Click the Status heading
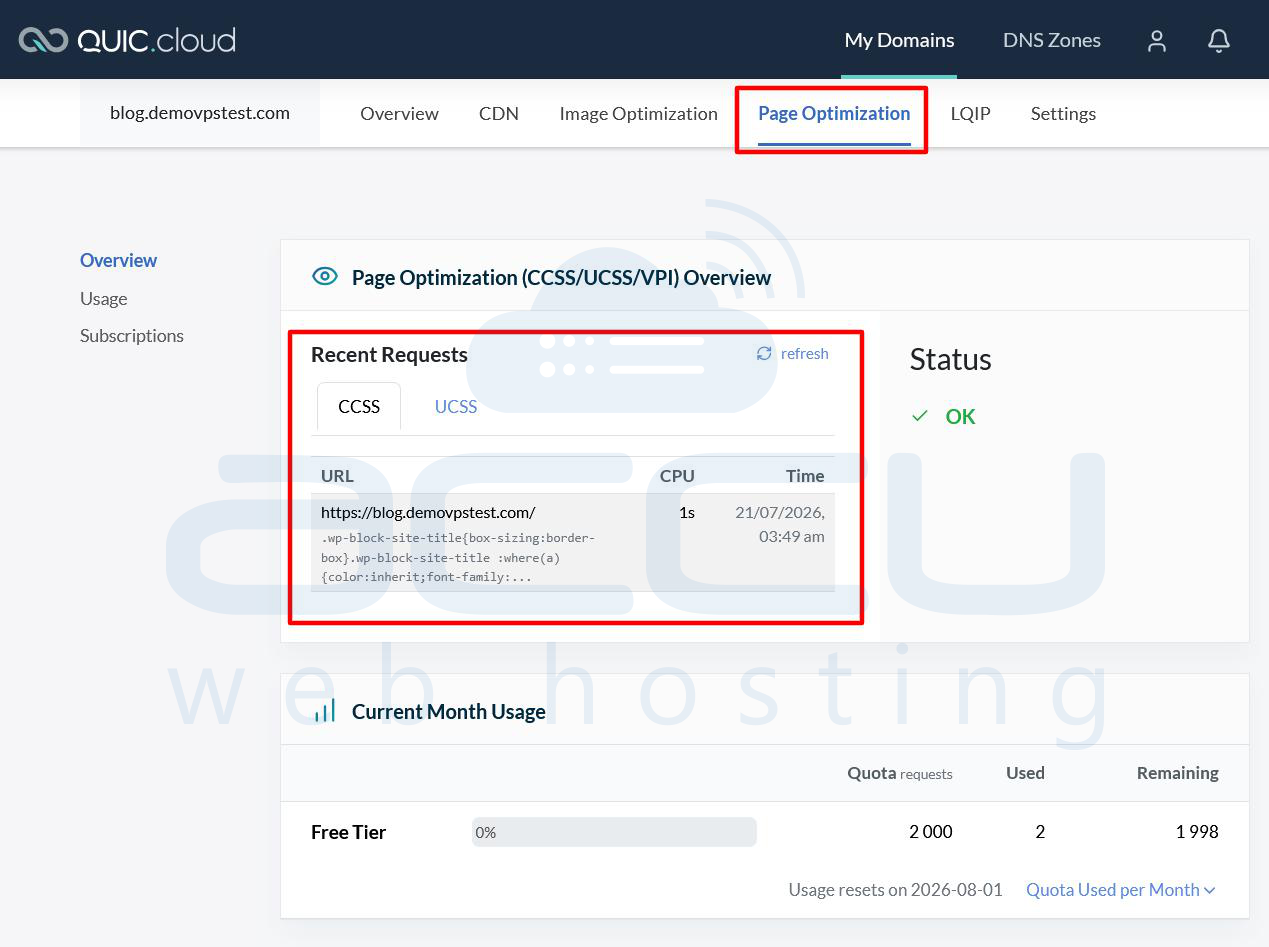This screenshot has height=947, width=1269. [x=951, y=359]
